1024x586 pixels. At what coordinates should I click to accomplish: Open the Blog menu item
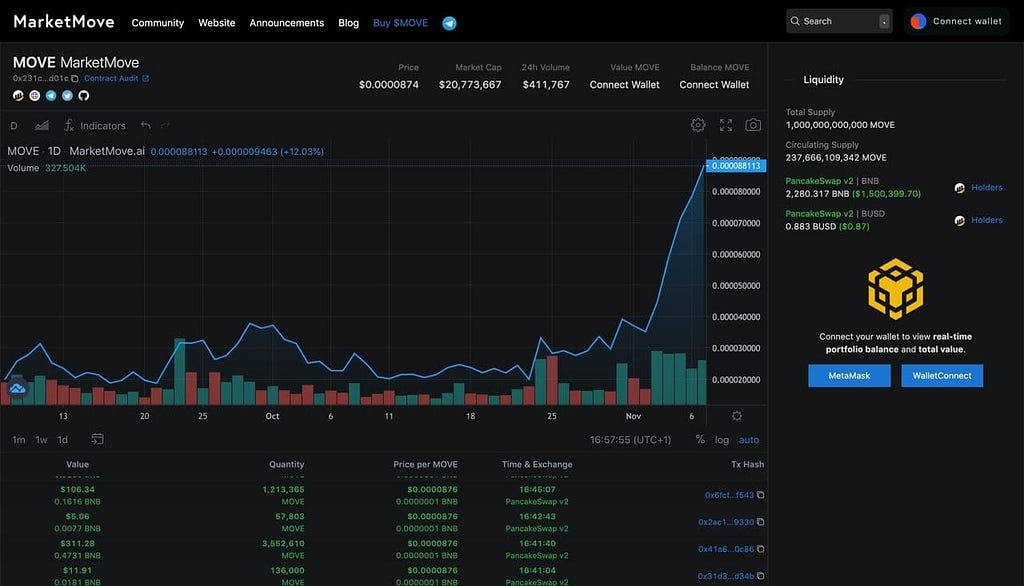click(349, 23)
